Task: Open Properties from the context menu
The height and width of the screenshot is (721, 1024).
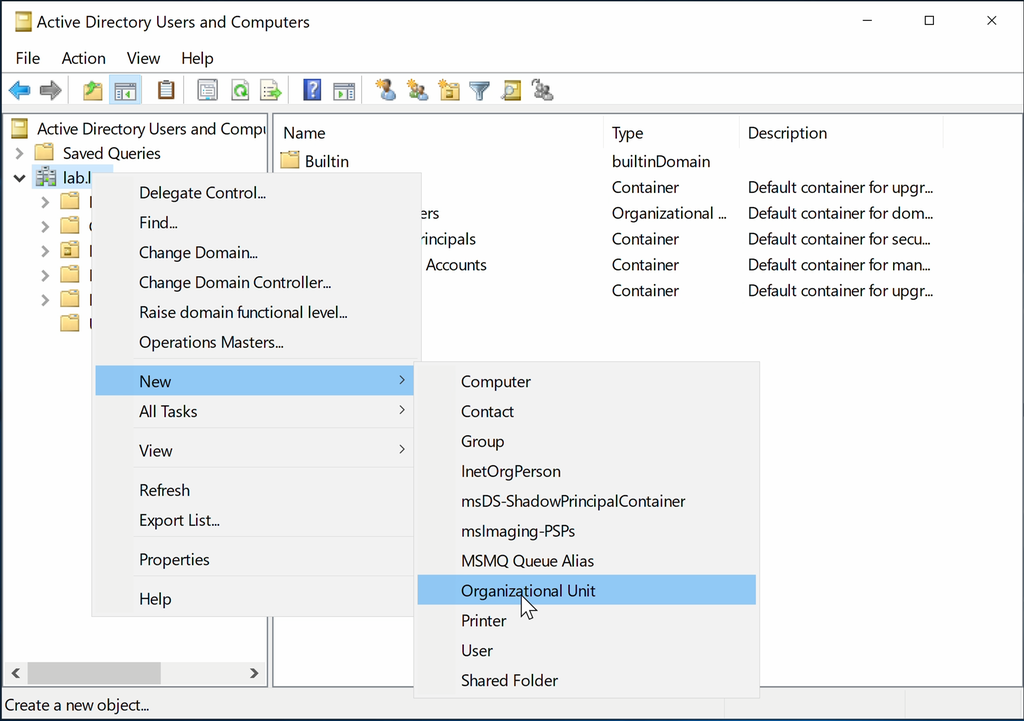Action: pyautogui.click(x=174, y=560)
